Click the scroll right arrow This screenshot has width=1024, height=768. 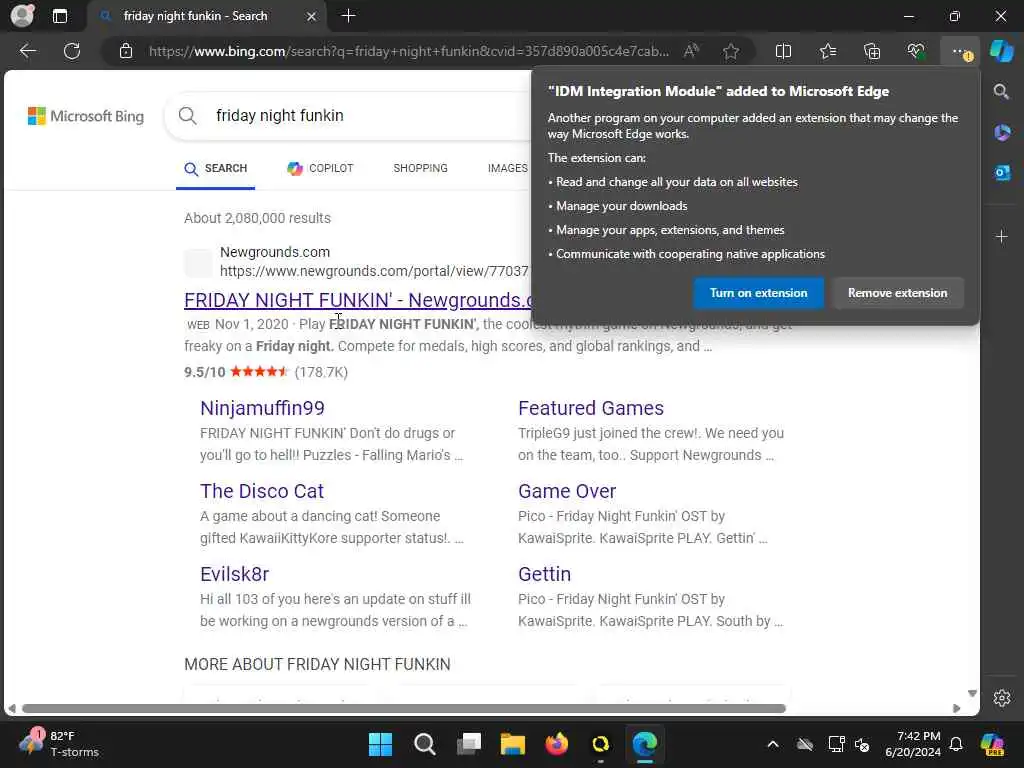(957, 709)
